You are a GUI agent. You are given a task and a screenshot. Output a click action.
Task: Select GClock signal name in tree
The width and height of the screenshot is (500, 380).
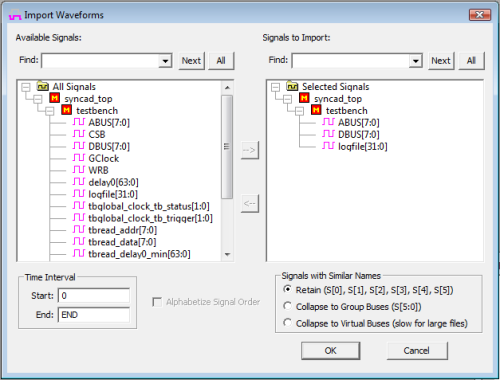click(104, 158)
